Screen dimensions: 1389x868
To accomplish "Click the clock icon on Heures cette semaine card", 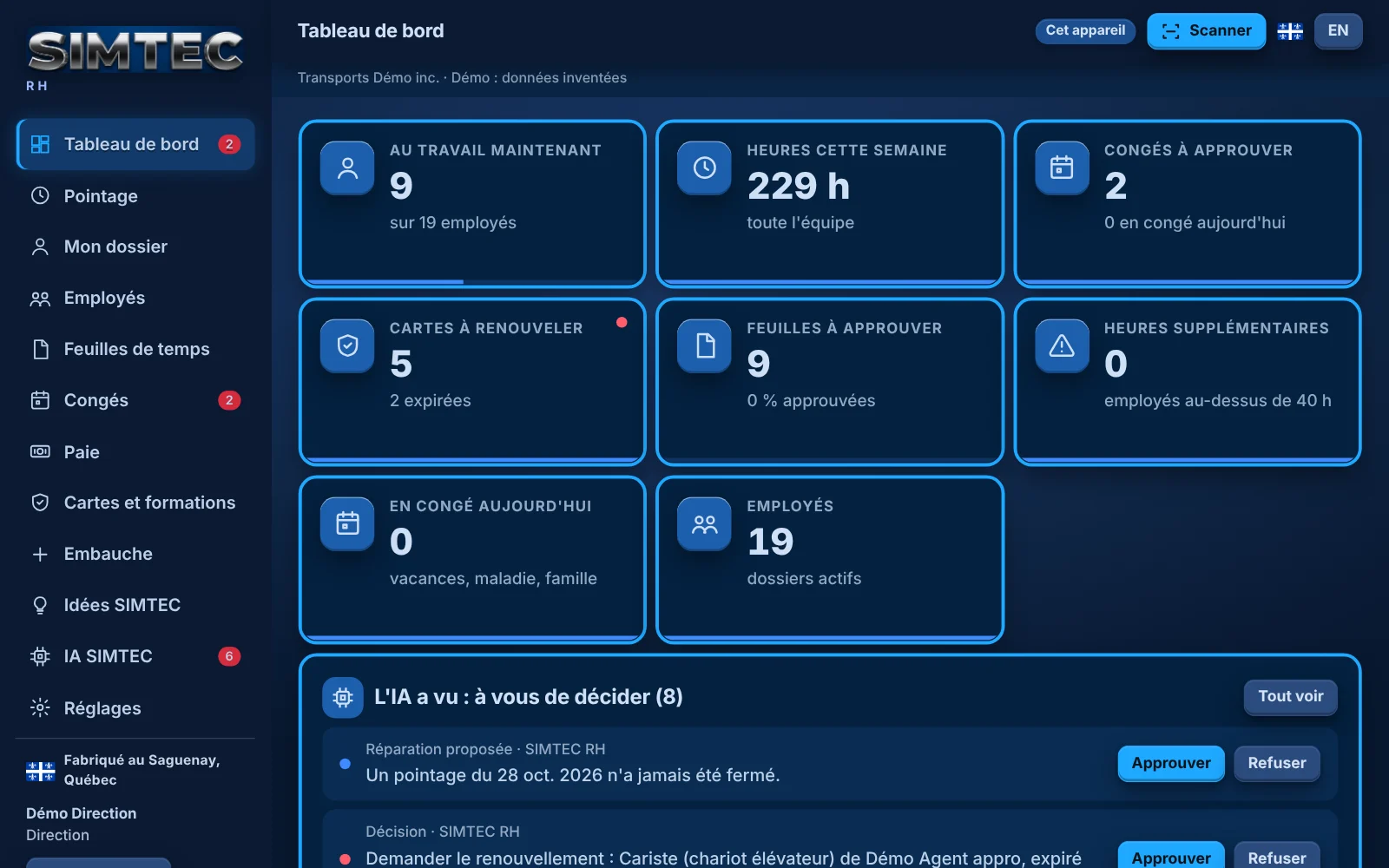I will pyautogui.click(x=704, y=168).
